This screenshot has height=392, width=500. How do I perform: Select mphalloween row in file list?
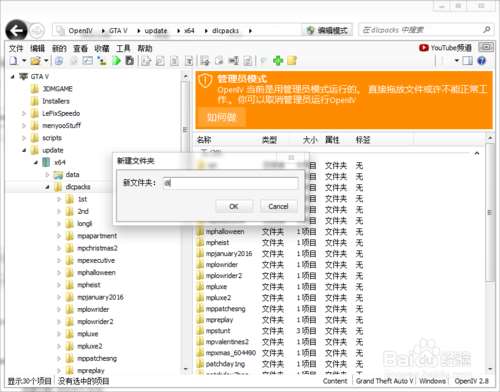[280, 232]
